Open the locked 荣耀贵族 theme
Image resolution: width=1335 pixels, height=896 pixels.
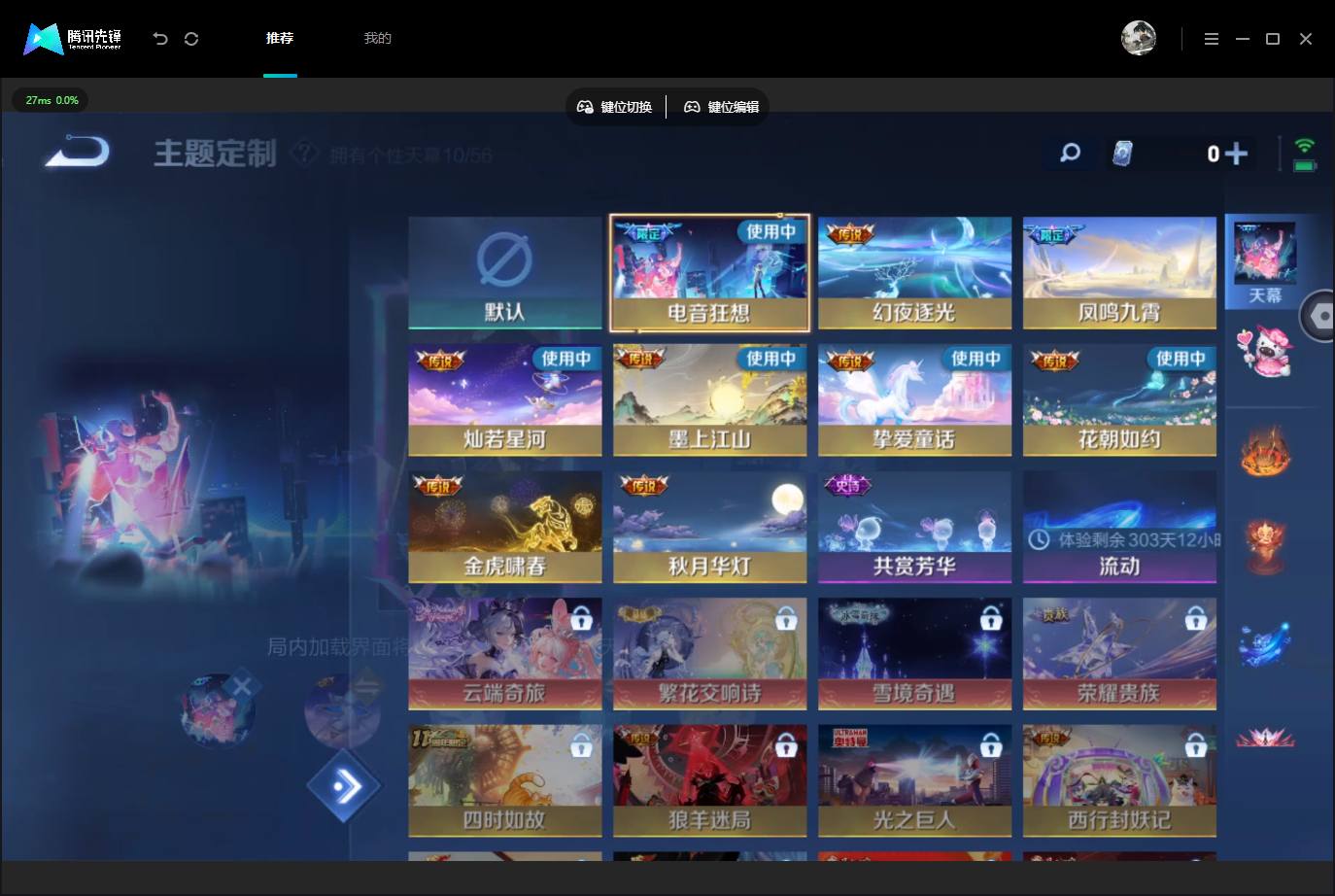click(1119, 654)
